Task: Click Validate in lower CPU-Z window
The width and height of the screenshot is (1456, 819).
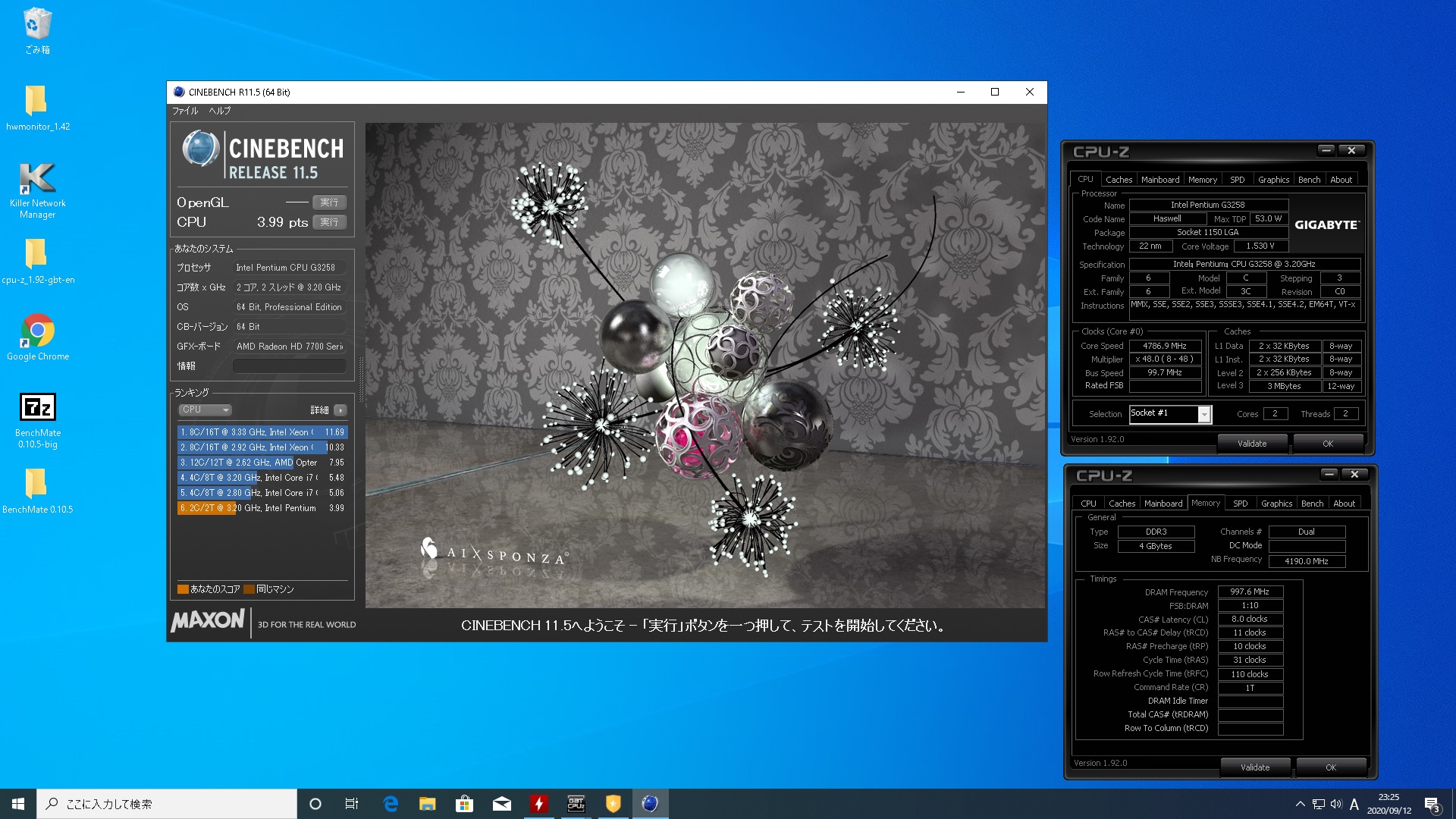Action: [1255, 767]
